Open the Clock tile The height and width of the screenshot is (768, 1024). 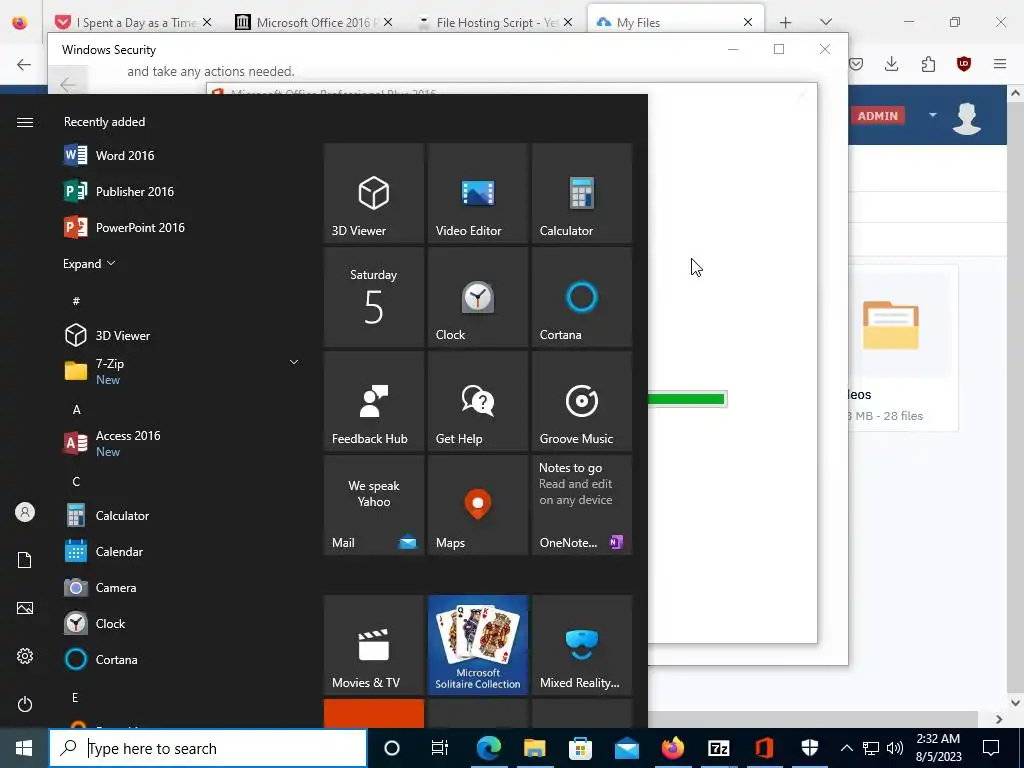(x=477, y=297)
